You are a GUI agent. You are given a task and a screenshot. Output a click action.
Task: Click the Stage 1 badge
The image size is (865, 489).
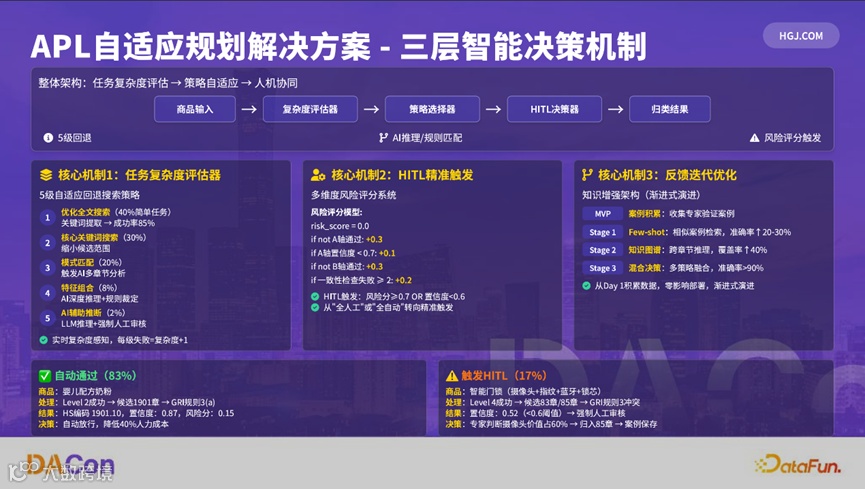[x=602, y=232]
